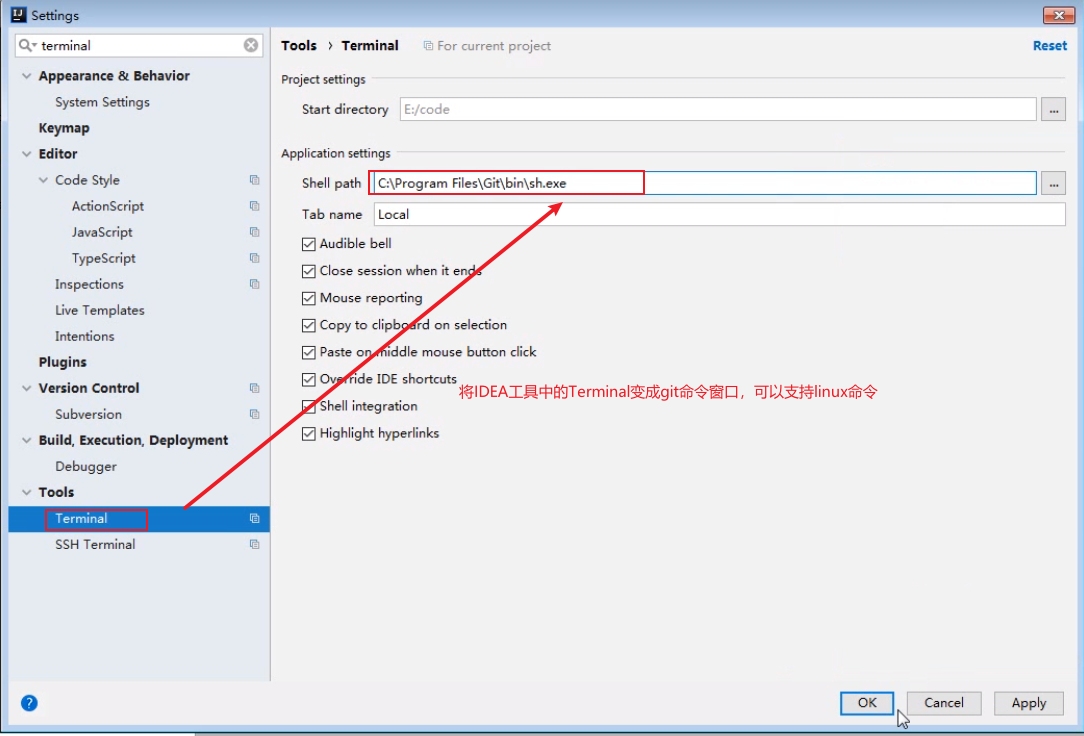Click project-level icon beside Terminal row

(x=254, y=518)
